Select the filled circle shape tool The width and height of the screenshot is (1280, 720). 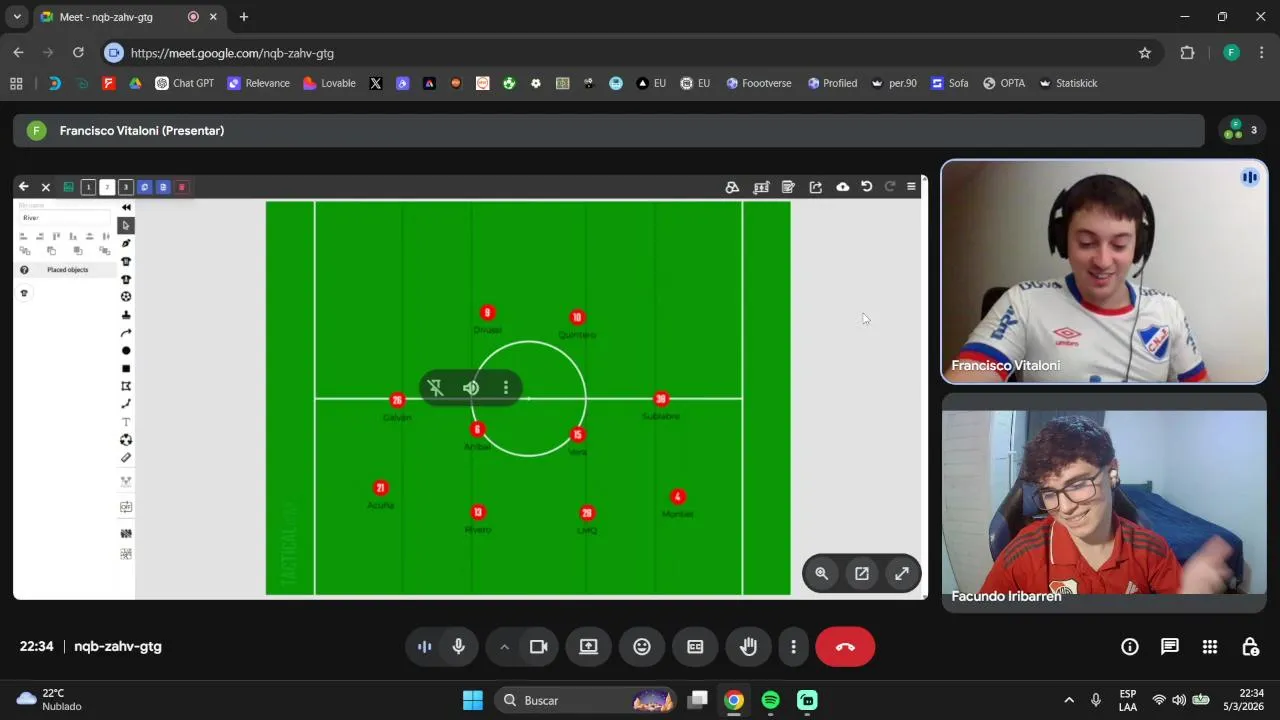tap(126, 351)
